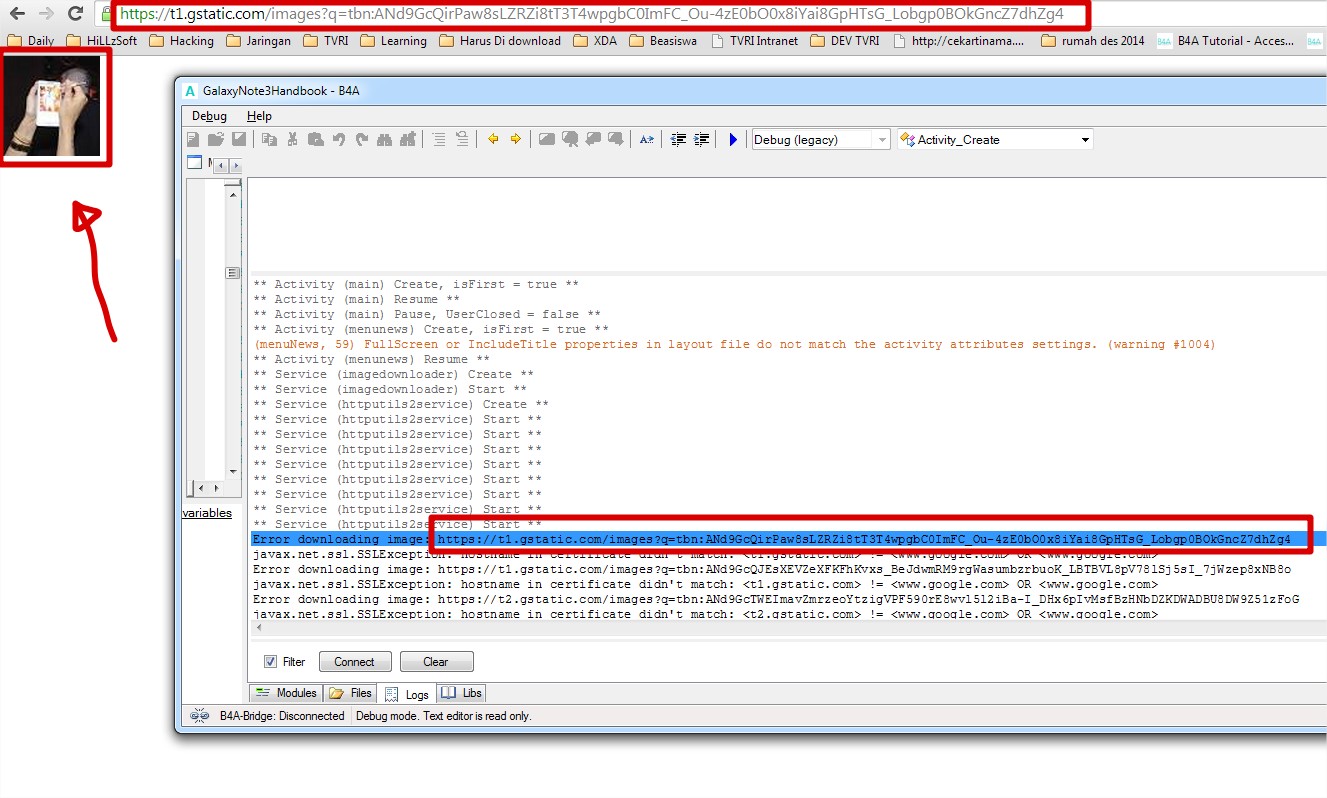Viewport: 1327px width, 798px height.
Task: Click the Find and Replace binoculars icon
Action: pyautogui.click(x=407, y=140)
